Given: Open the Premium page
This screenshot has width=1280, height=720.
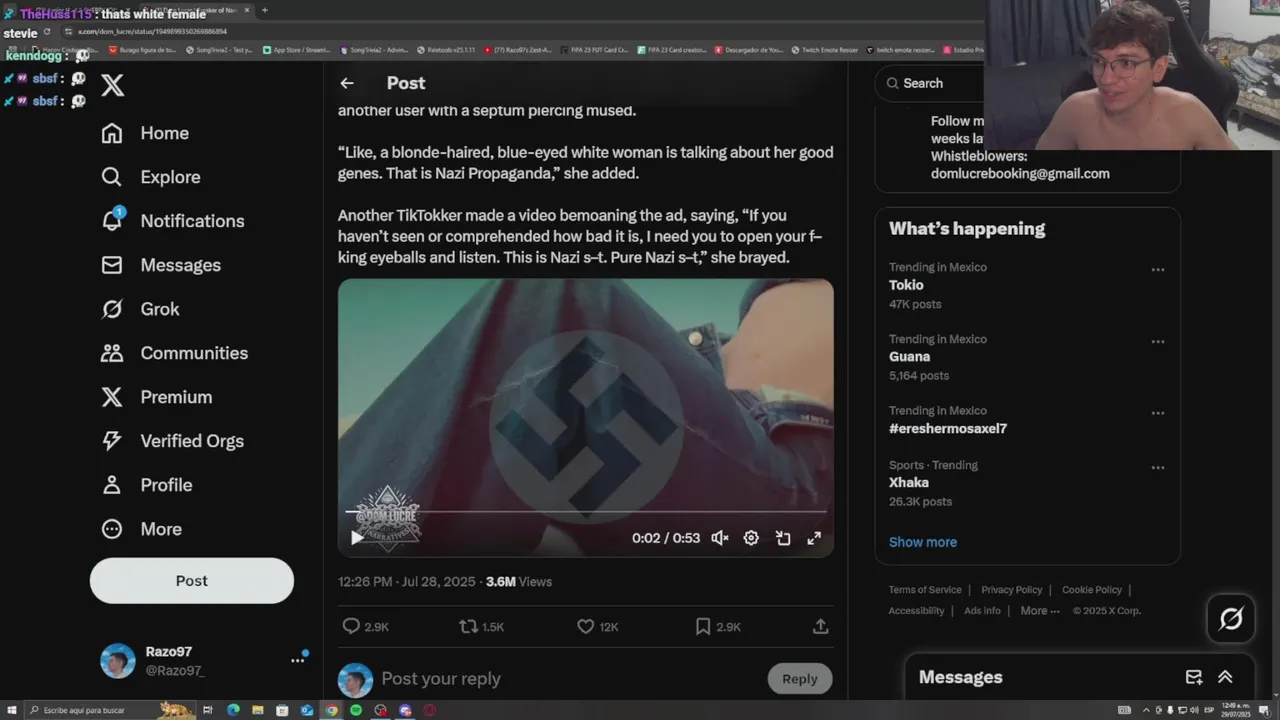Looking at the screenshot, I should click(x=157, y=397).
